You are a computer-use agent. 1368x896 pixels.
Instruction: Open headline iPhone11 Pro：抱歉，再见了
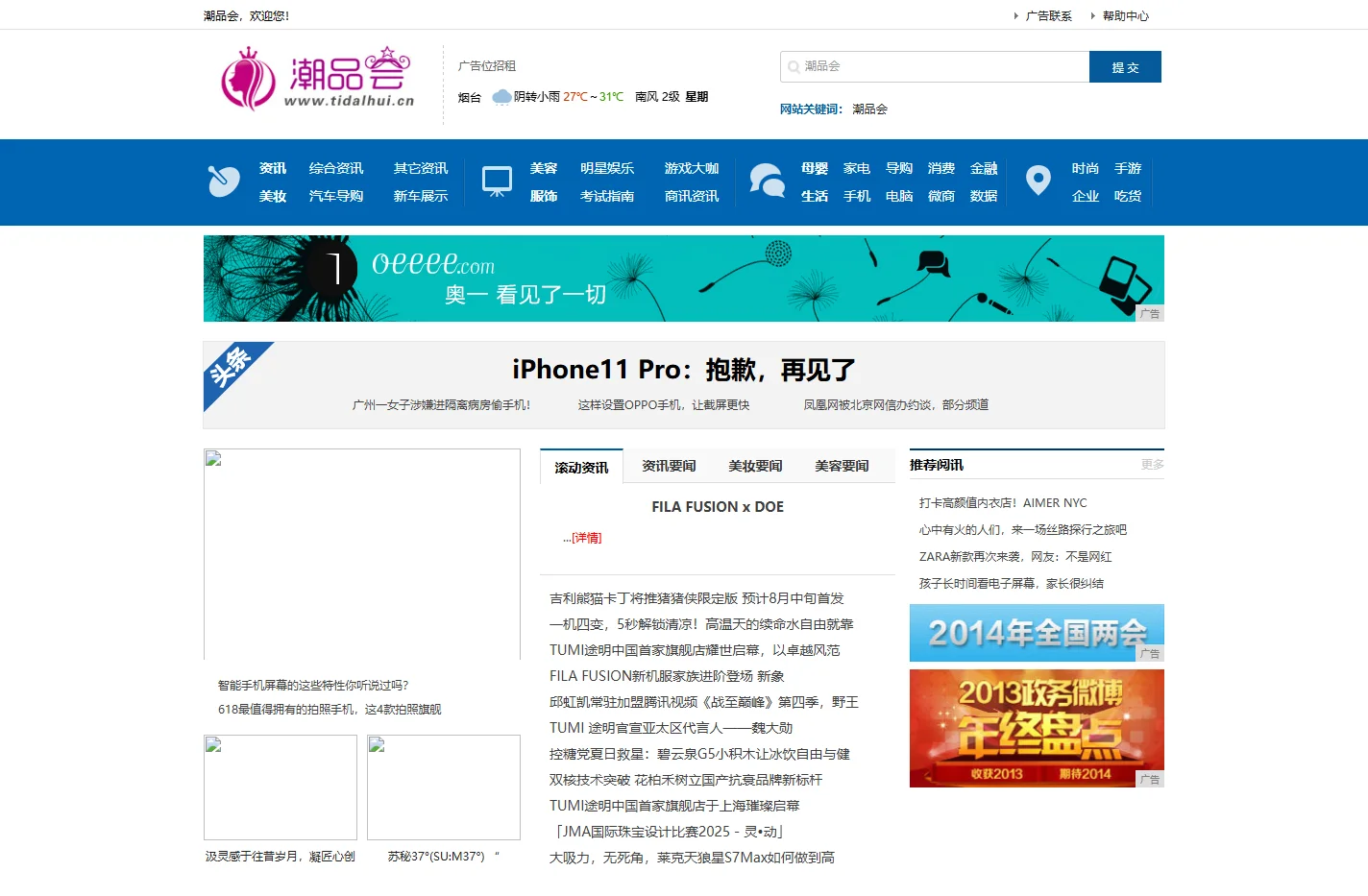(684, 370)
